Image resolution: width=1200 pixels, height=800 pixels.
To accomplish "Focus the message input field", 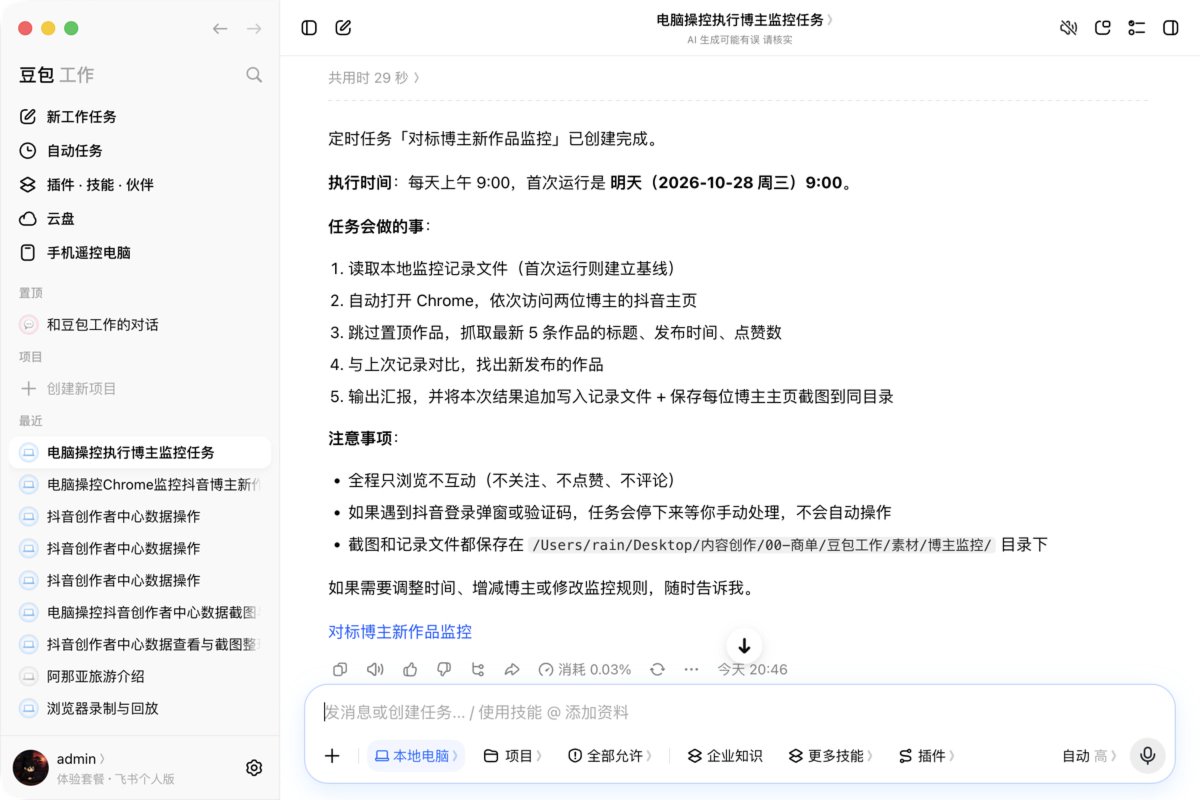I will (740, 712).
